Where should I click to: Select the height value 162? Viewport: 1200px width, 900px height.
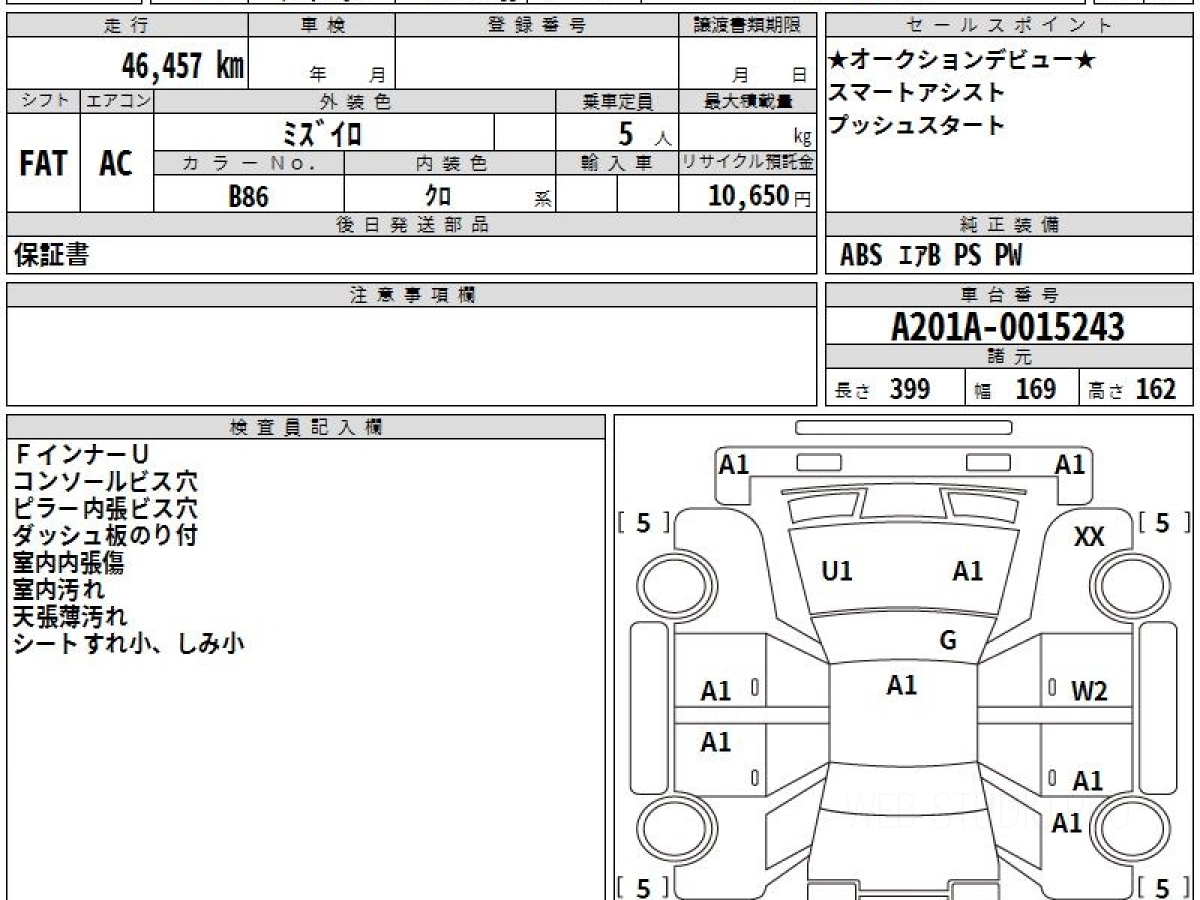coord(1157,389)
